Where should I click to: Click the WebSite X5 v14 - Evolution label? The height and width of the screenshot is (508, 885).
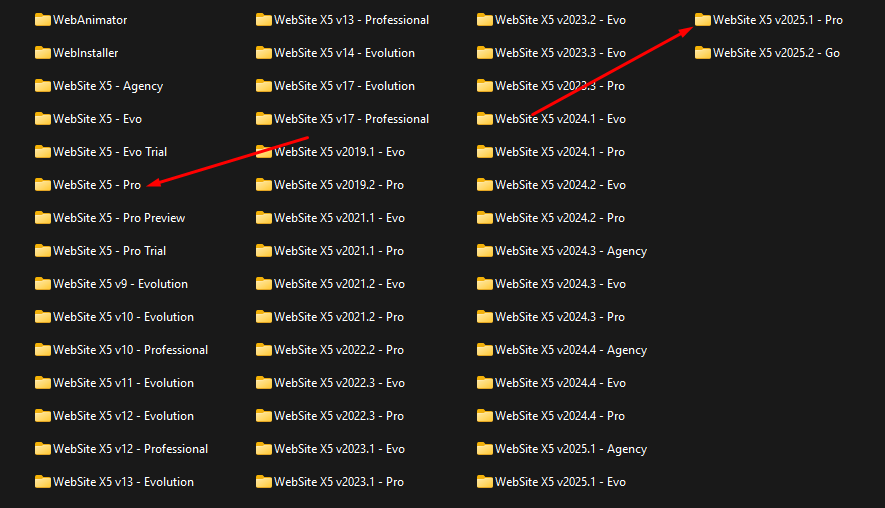click(344, 53)
